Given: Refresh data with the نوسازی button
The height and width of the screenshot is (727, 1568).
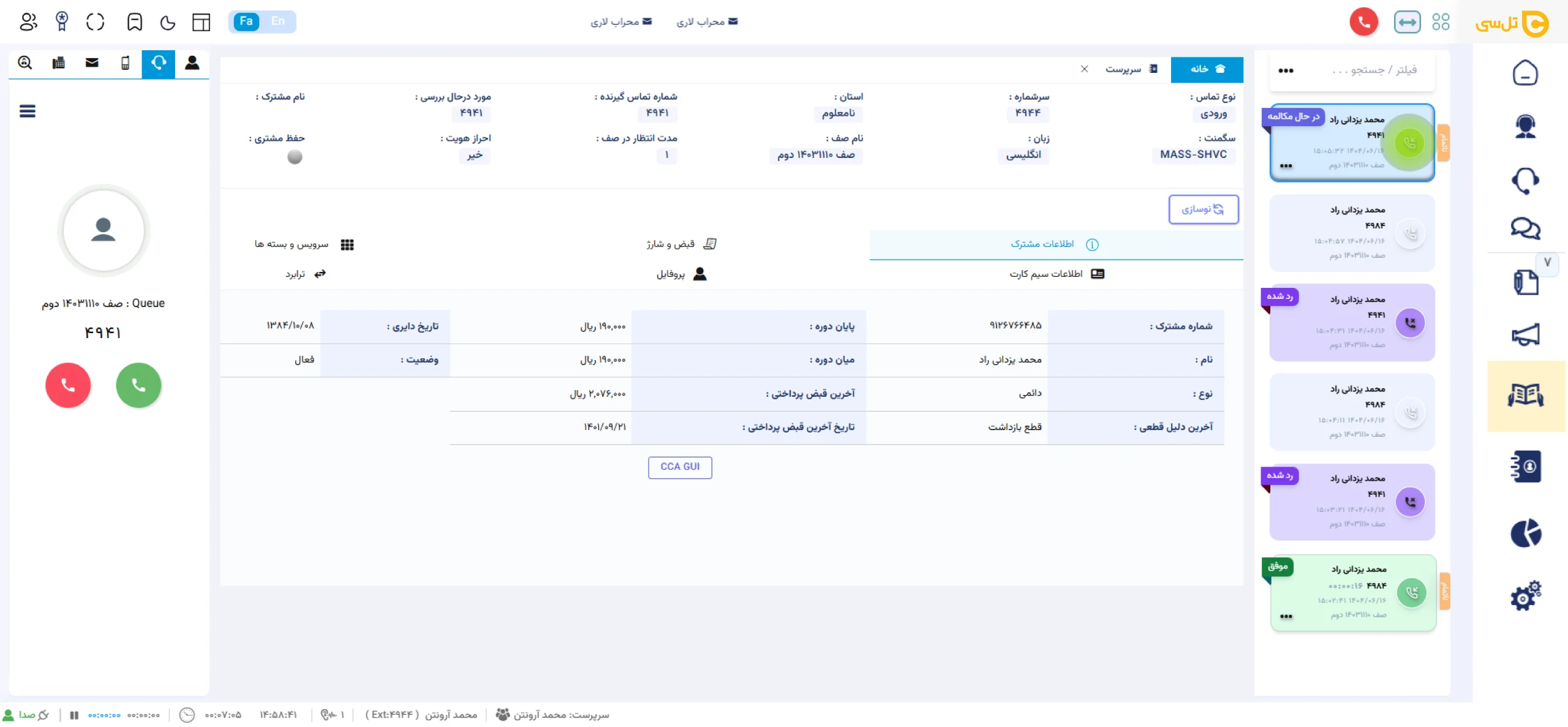Looking at the screenshot, I should click(x=1204, y=209).
